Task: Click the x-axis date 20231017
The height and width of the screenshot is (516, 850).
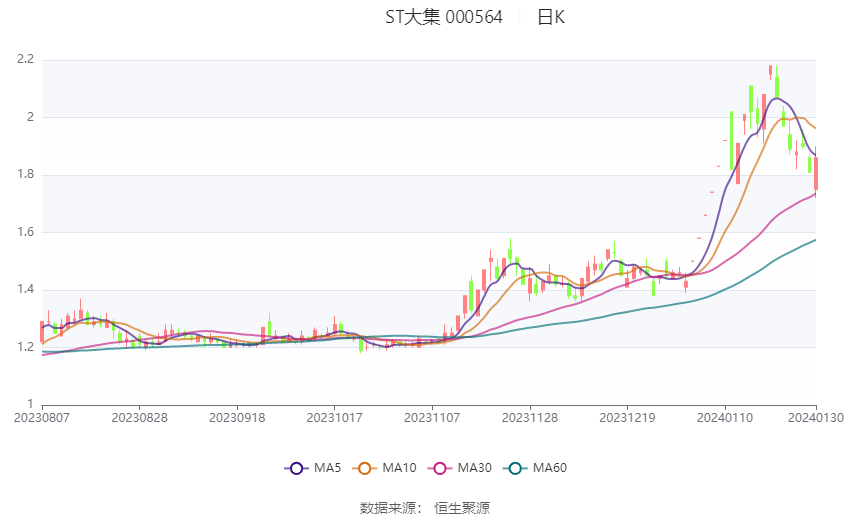Action: (334, 418)
